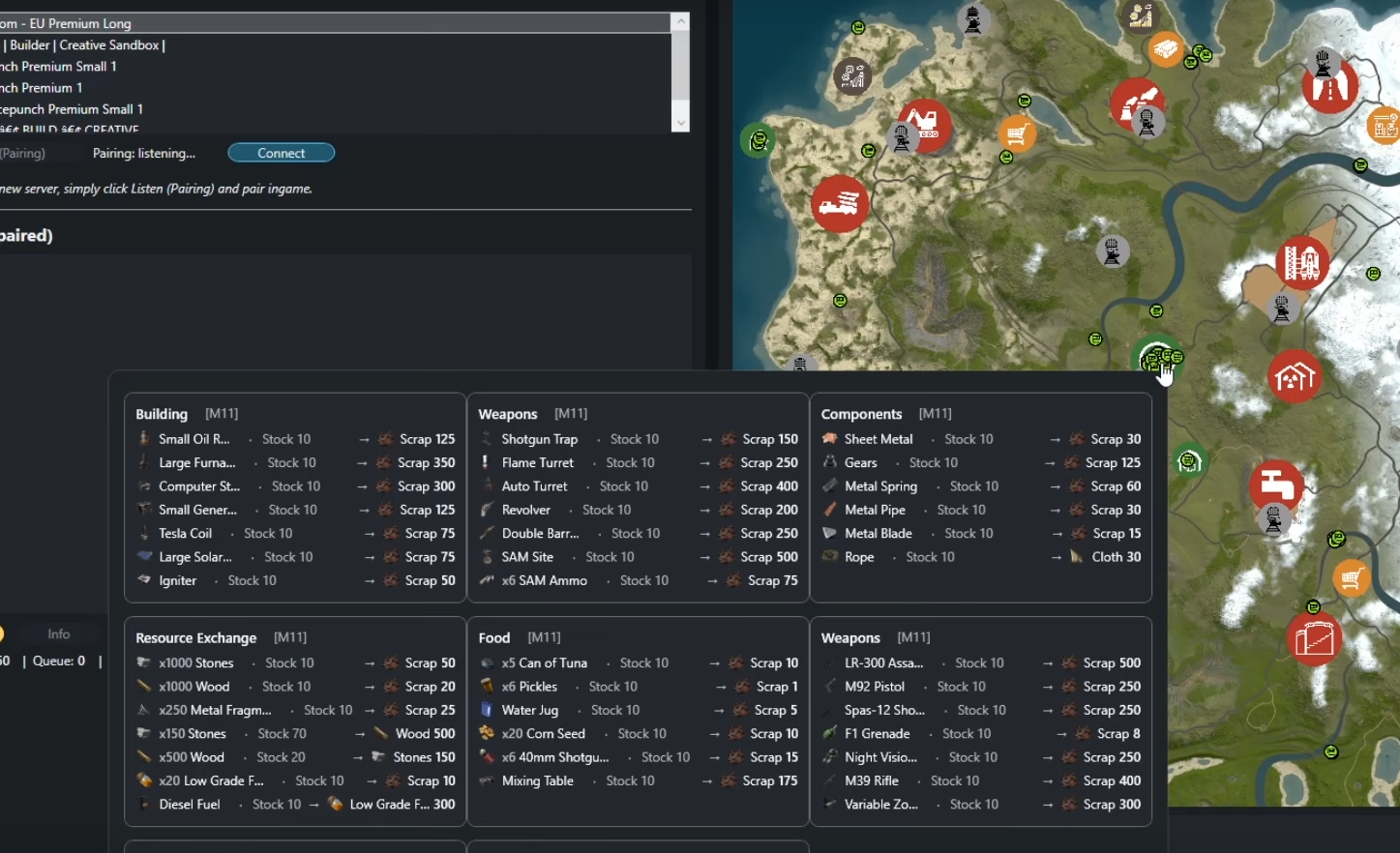Click the 'Pairing: listening...' status label
Viewport: 1400px width, 853px height.
click(x=144, y=153)
